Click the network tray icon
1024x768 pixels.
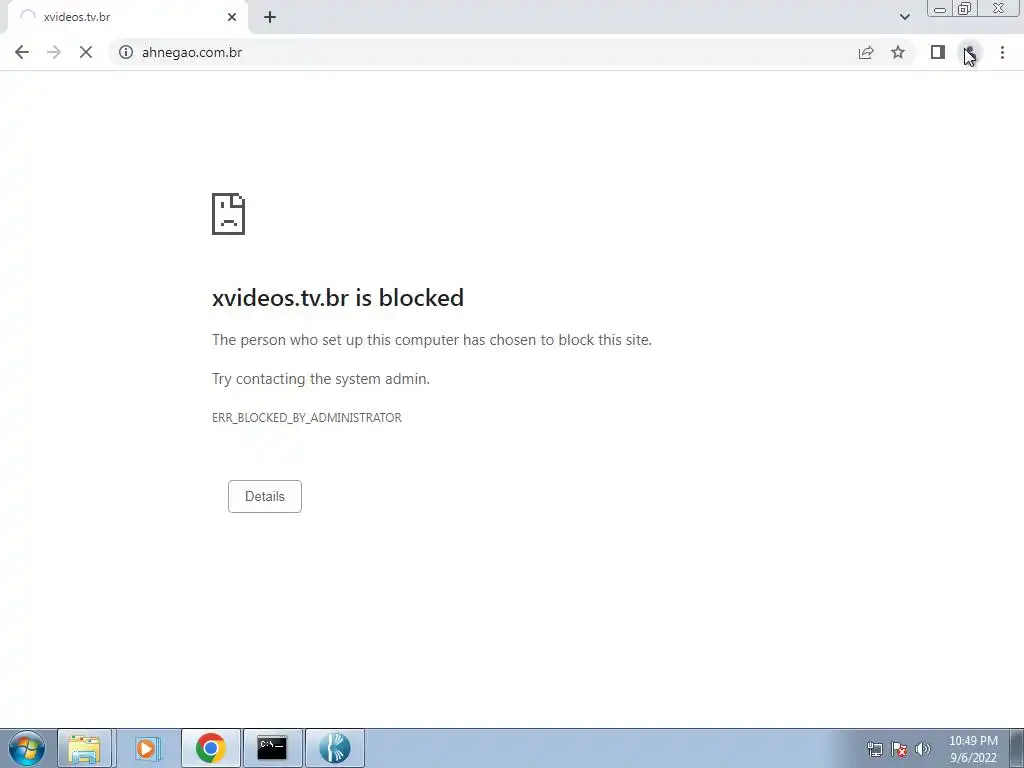pos(874,749)
